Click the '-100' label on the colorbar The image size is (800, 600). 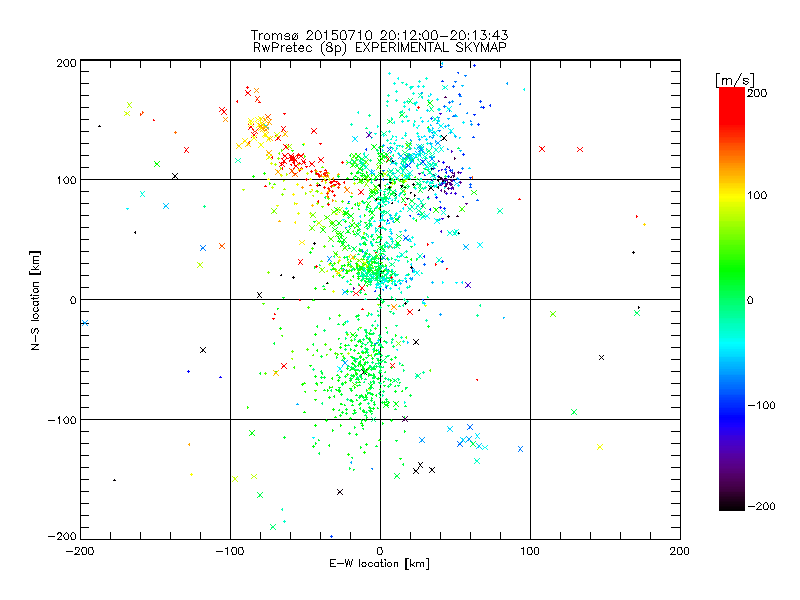[x=761, y=405]
